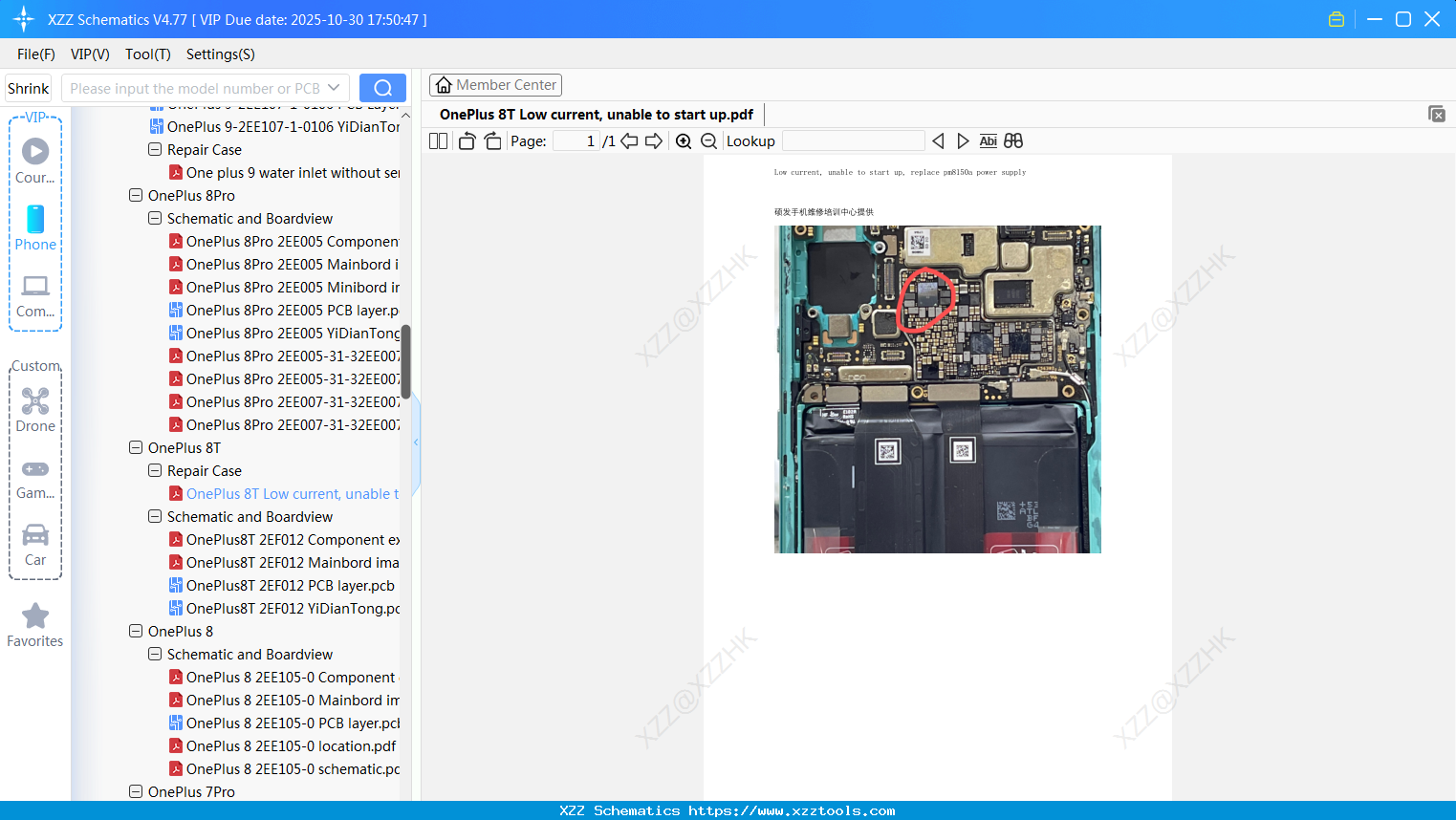This screenshot has height=820, width=1456.
Task: Click inside the Lookup search field
Action: [853, 140]
